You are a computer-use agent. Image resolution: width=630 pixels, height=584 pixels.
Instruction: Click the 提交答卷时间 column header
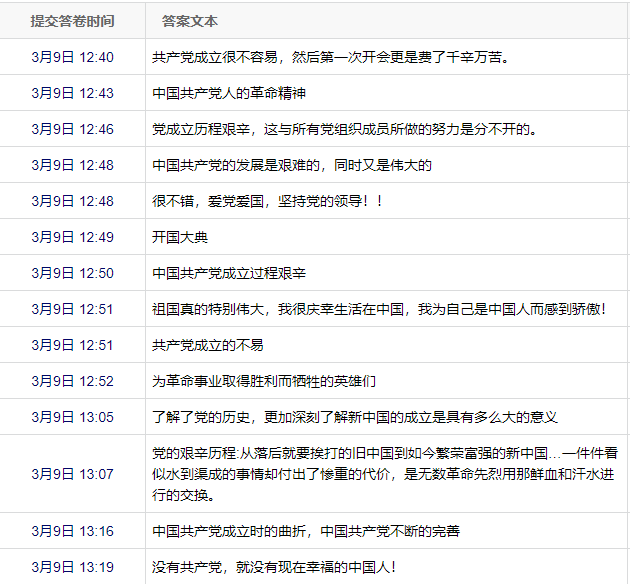(x=72, y=21)
